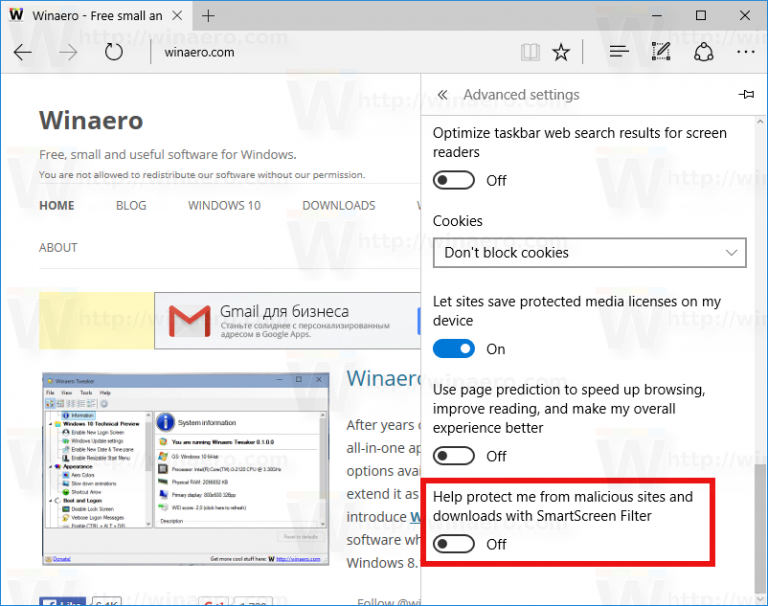Click the scrollbar up arrow in settings pane
The height and width of the screenshot is (606, 768).
pos(760,121)
